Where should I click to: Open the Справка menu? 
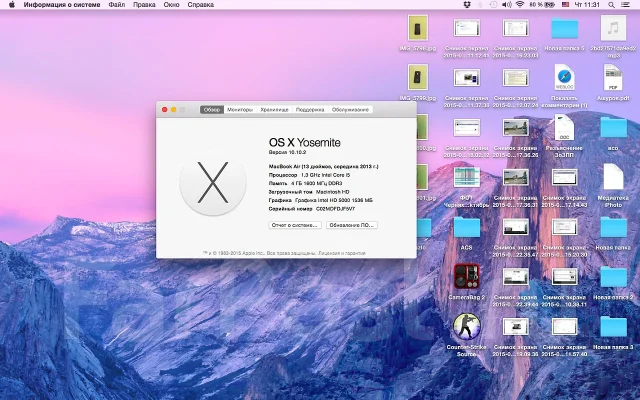click(200, 5)
